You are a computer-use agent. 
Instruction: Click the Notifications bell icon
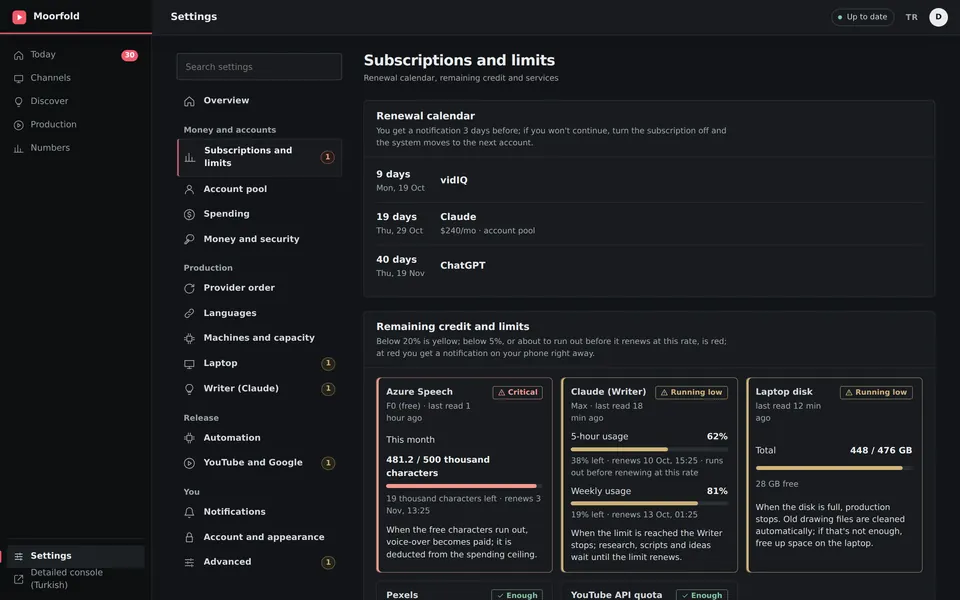[189, 512]
